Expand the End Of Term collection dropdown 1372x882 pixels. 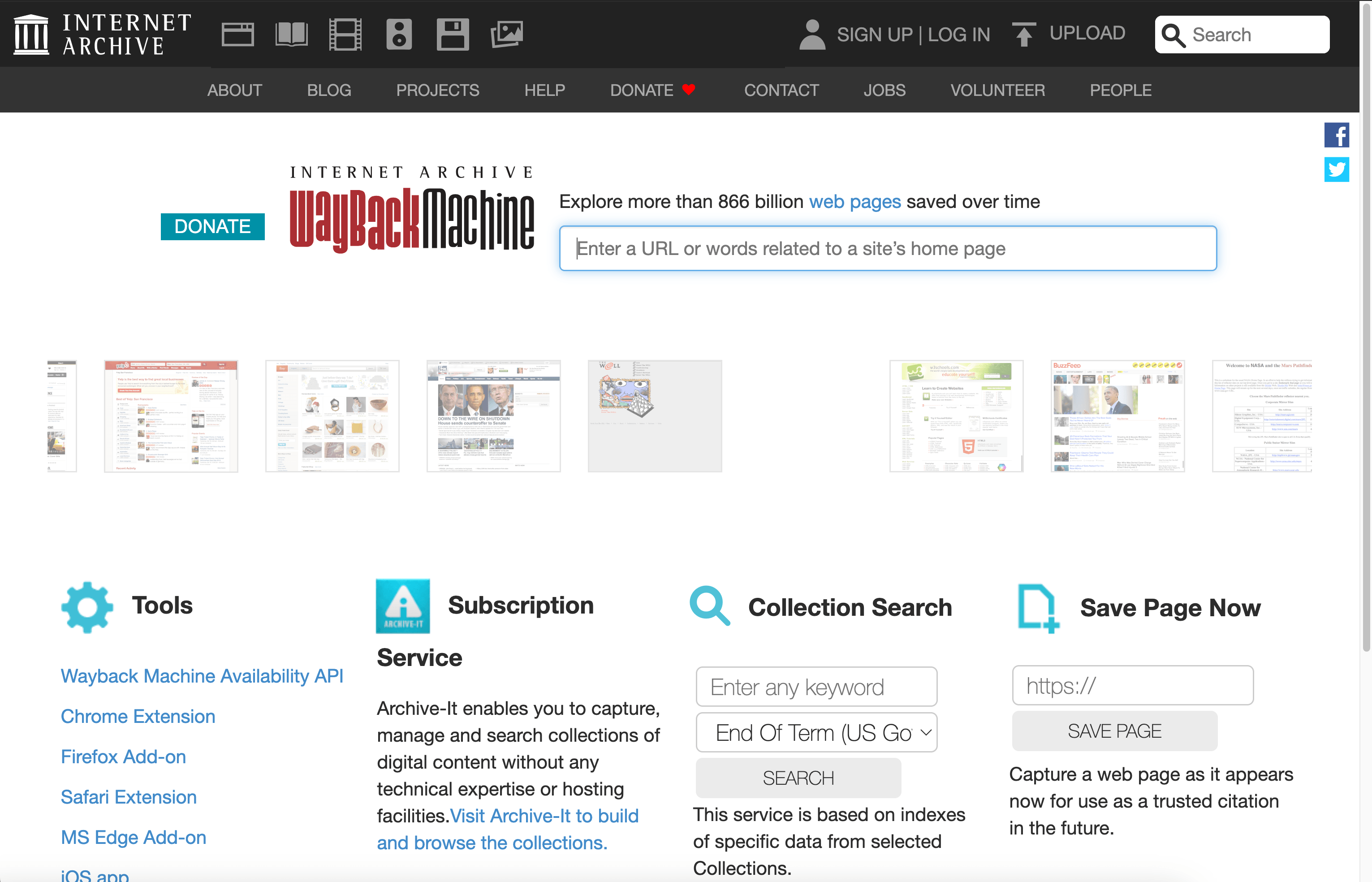pos(816,732)
